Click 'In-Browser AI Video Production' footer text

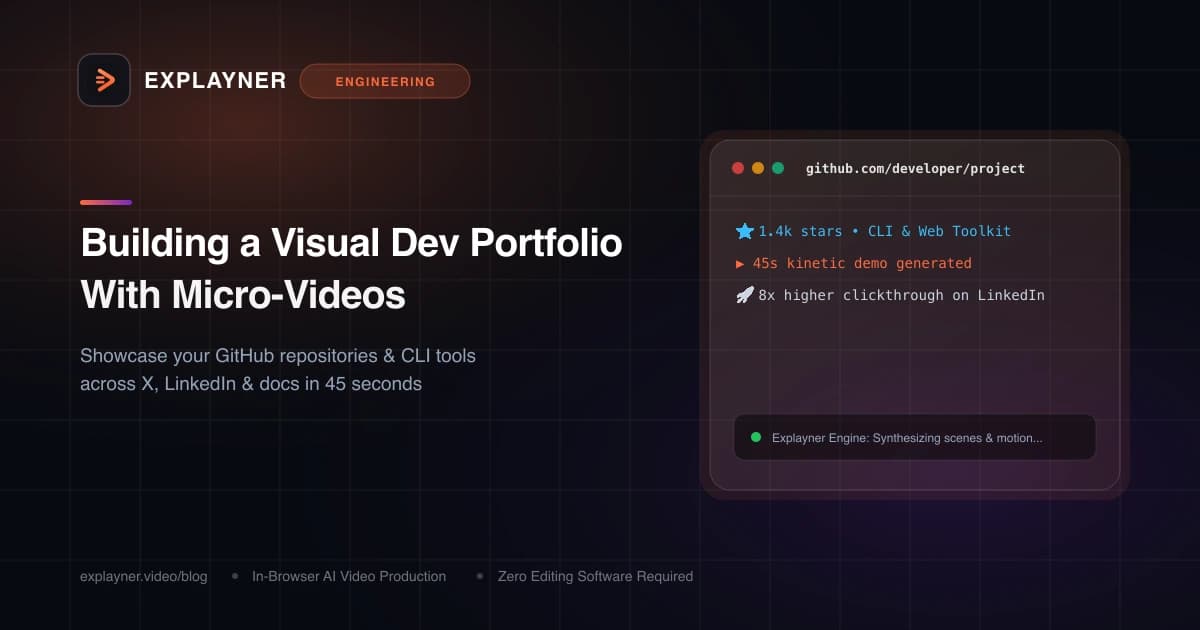(x=349, y=576)
